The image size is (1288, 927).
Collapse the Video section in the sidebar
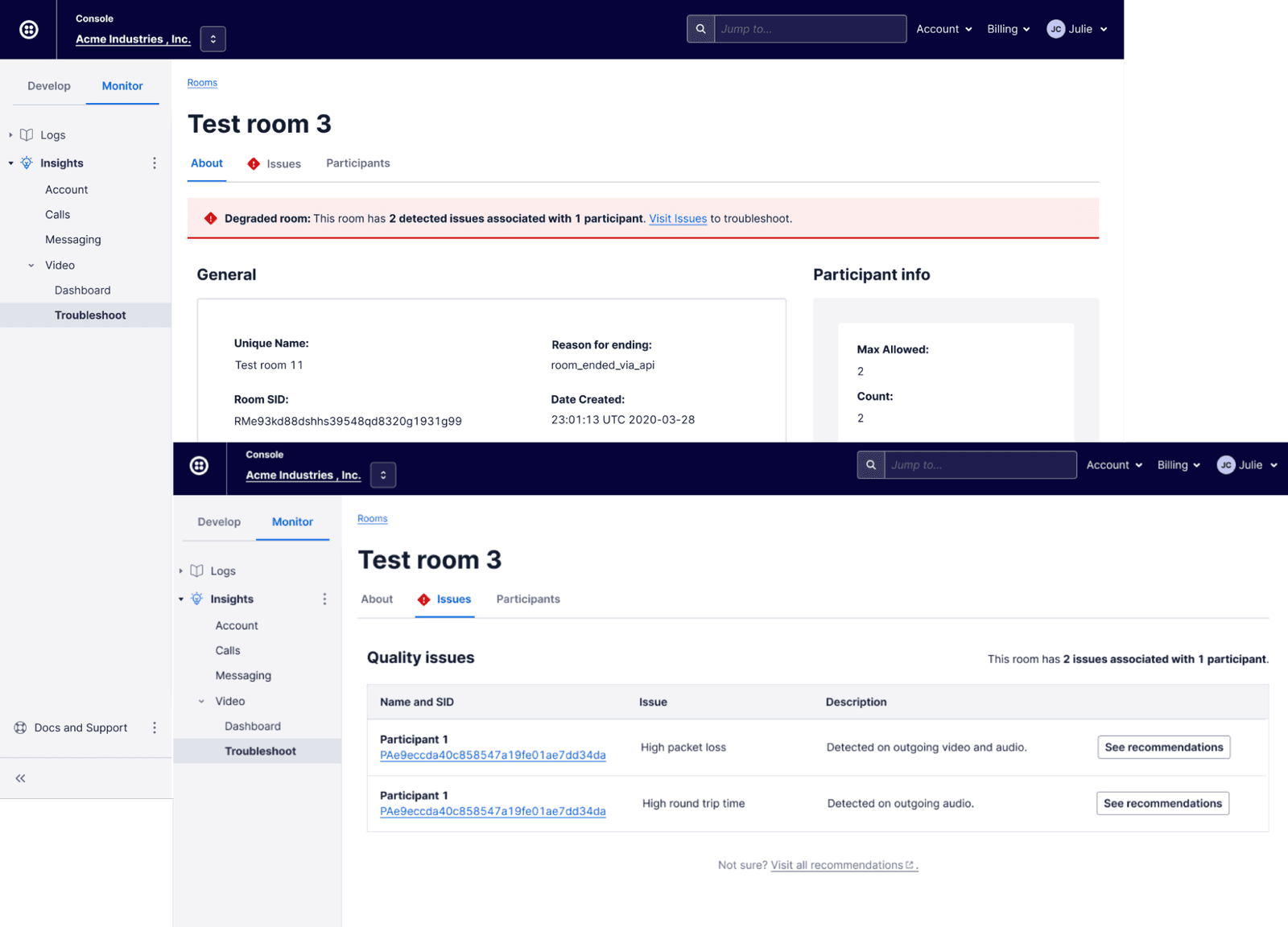tap(31, 265)
